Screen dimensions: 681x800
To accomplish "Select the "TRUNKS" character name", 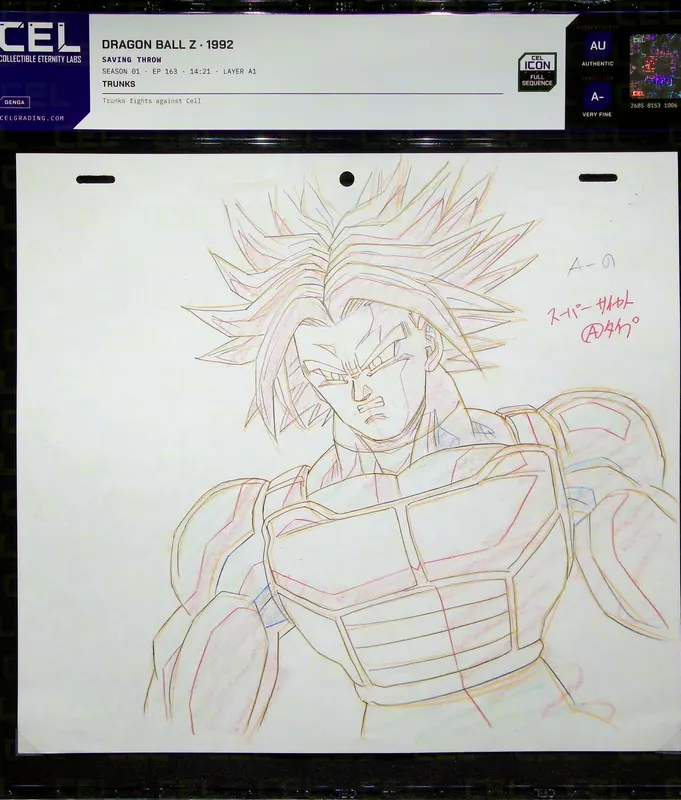I will (x=118, y=84).
